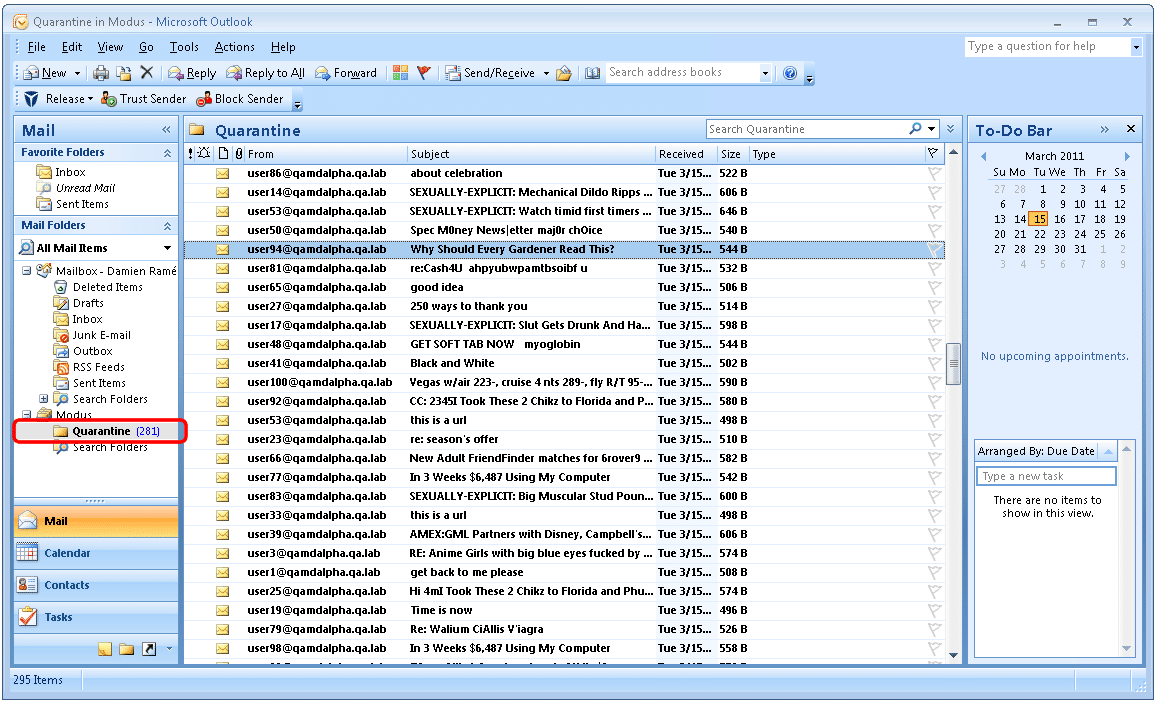Flag the 'Black and White' message
Image resolution: width=1159 pixels, height=707 pixels.
click(934, 363)
